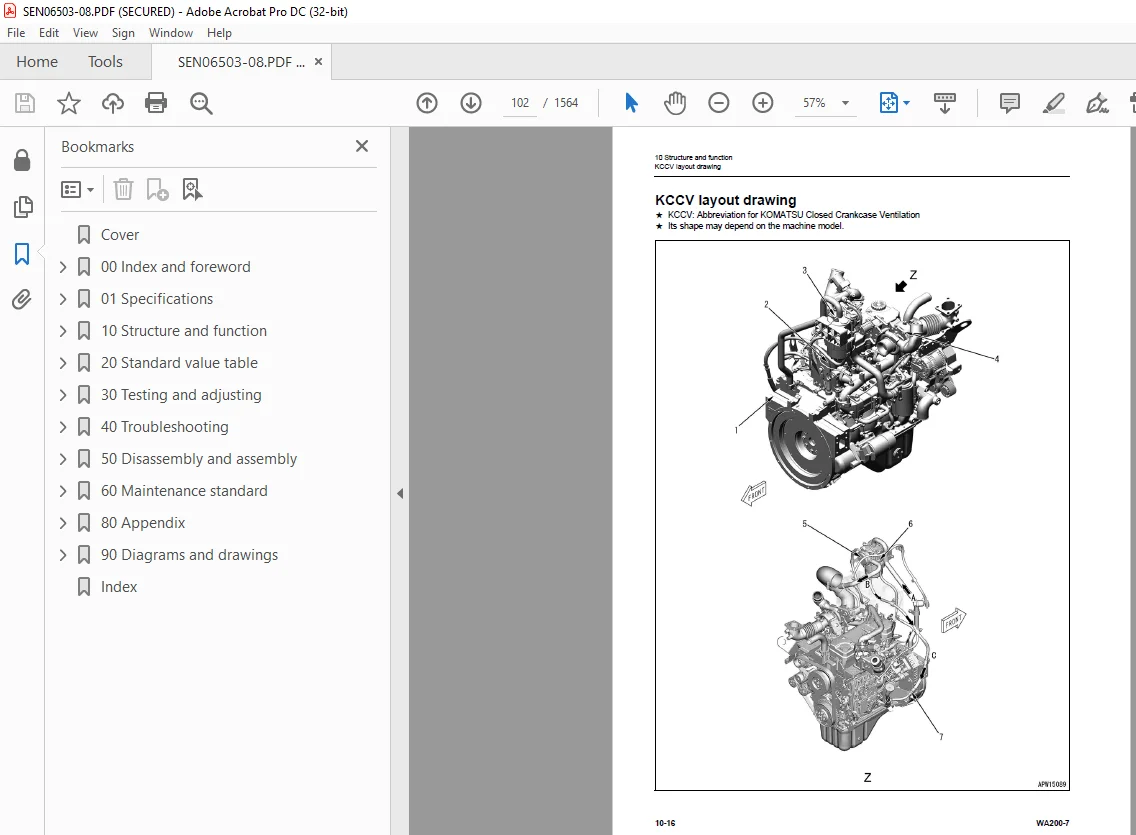Image resolution: width=1136 pixels, height=835 pixels.
Task: Close the Bookmarks panel
Action: point(362,146)
